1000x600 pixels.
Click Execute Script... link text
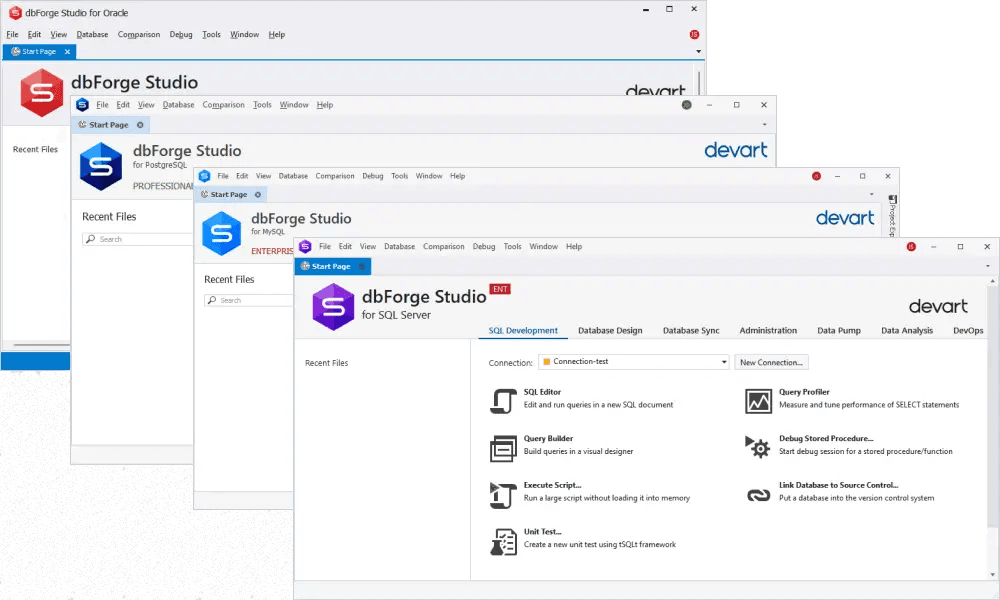(x=552, y=485)
